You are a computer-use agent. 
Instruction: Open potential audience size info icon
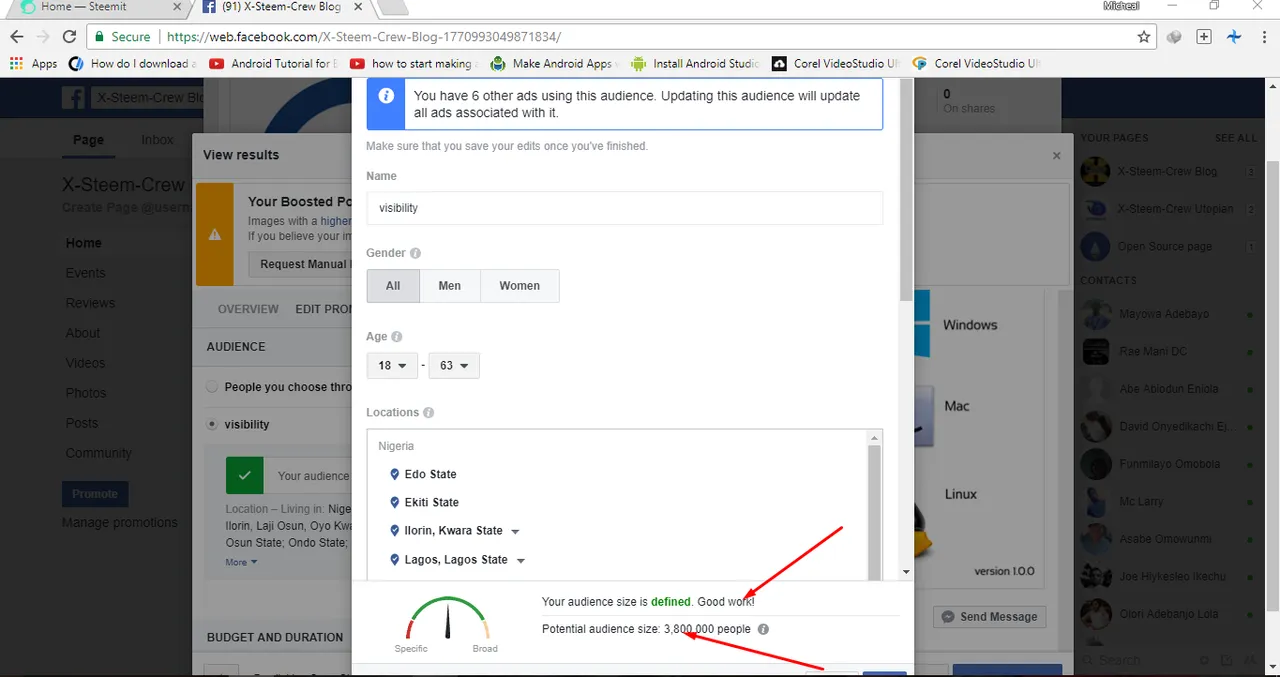click(x=763, y=629)
